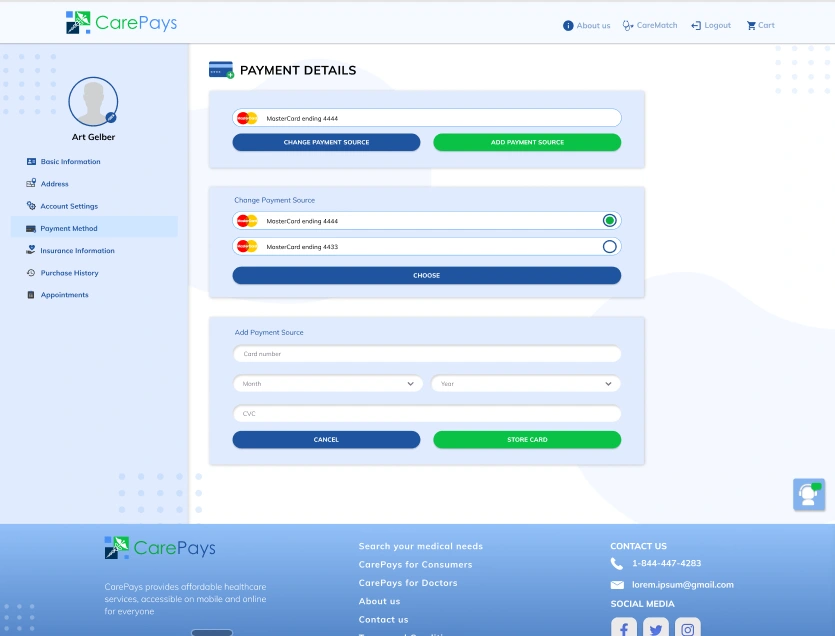Click the Logout arrow icon

coord(696,26)
